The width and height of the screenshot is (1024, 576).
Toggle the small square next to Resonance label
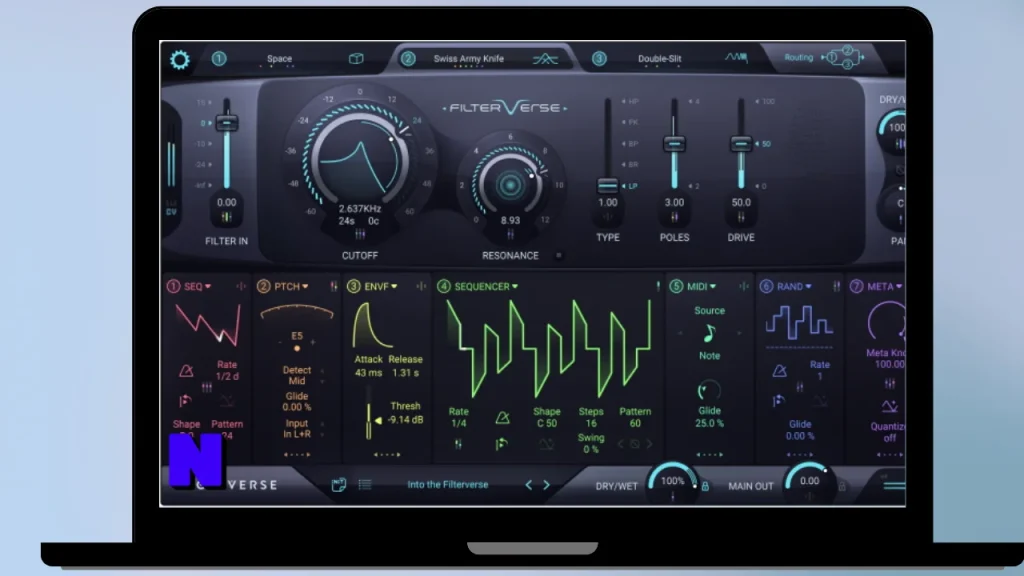(x=558, y=255)
